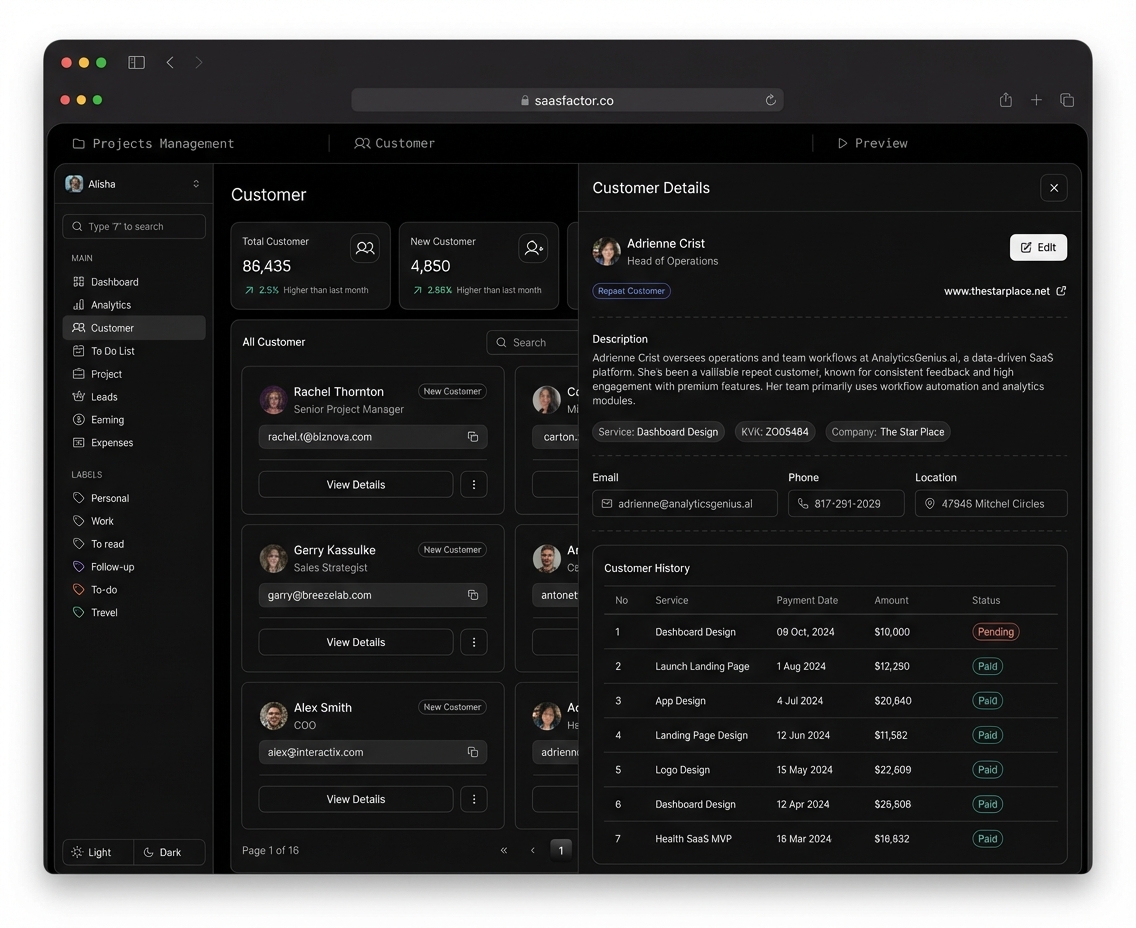Open external link icon beside www.thestarplace.net
This screenshot has height=928, width=1136.
coord(1061,291)
